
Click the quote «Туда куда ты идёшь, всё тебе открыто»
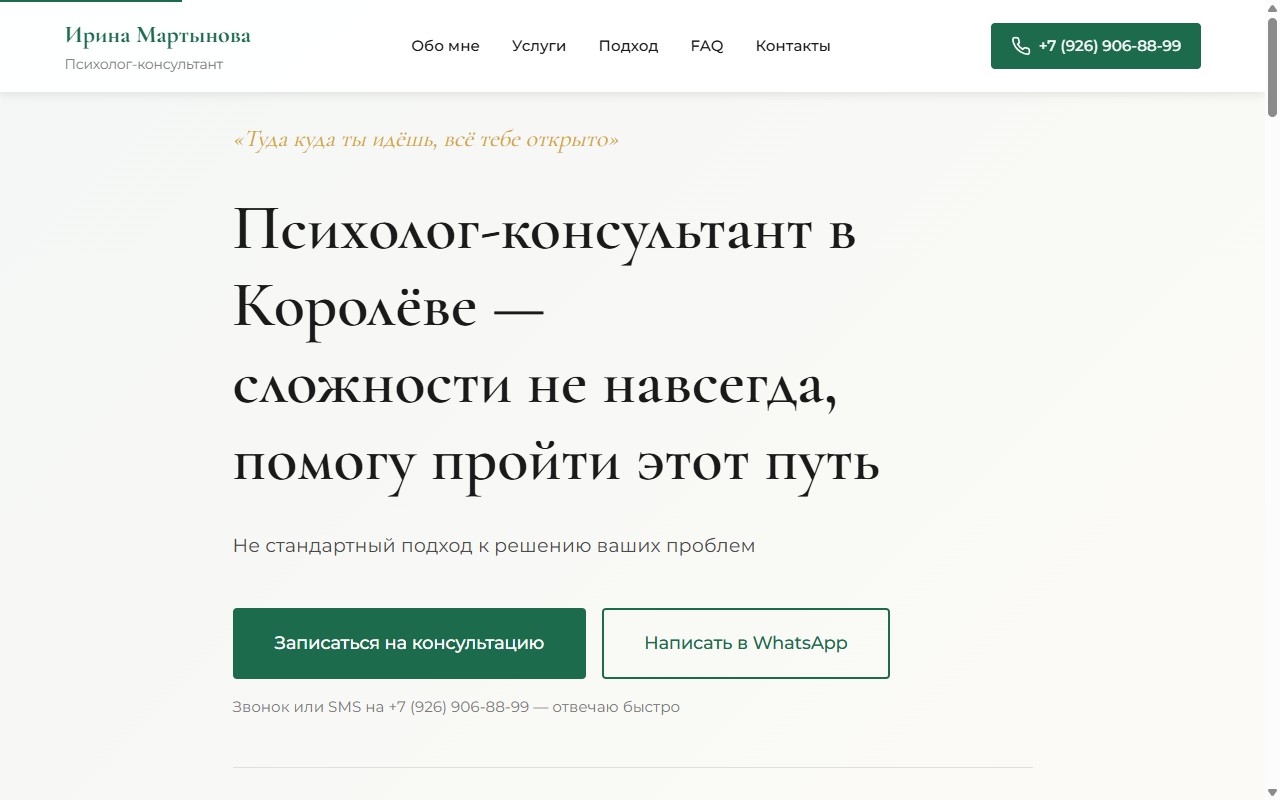point(426,140)
